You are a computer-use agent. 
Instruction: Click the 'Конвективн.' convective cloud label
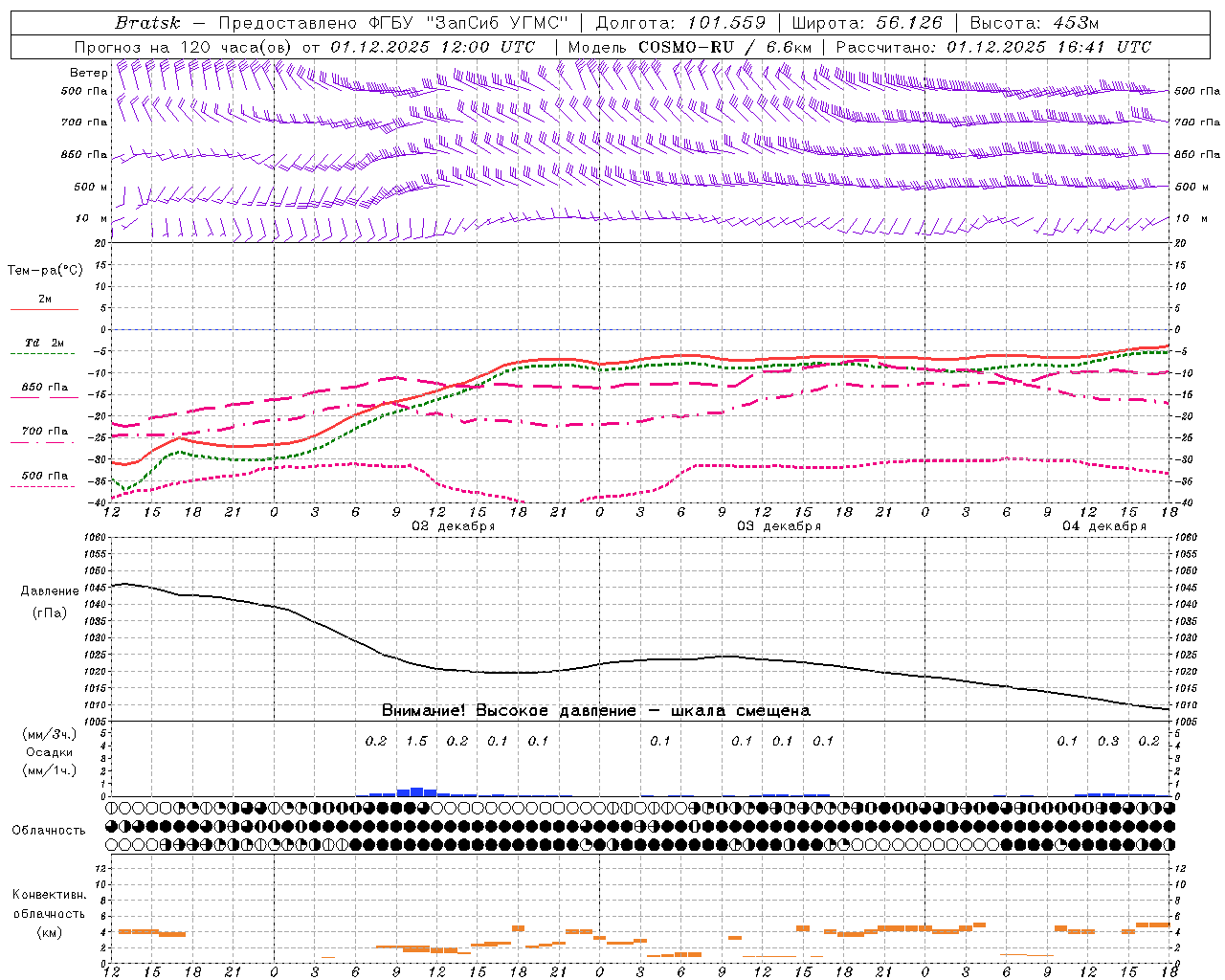click(49, 895)
